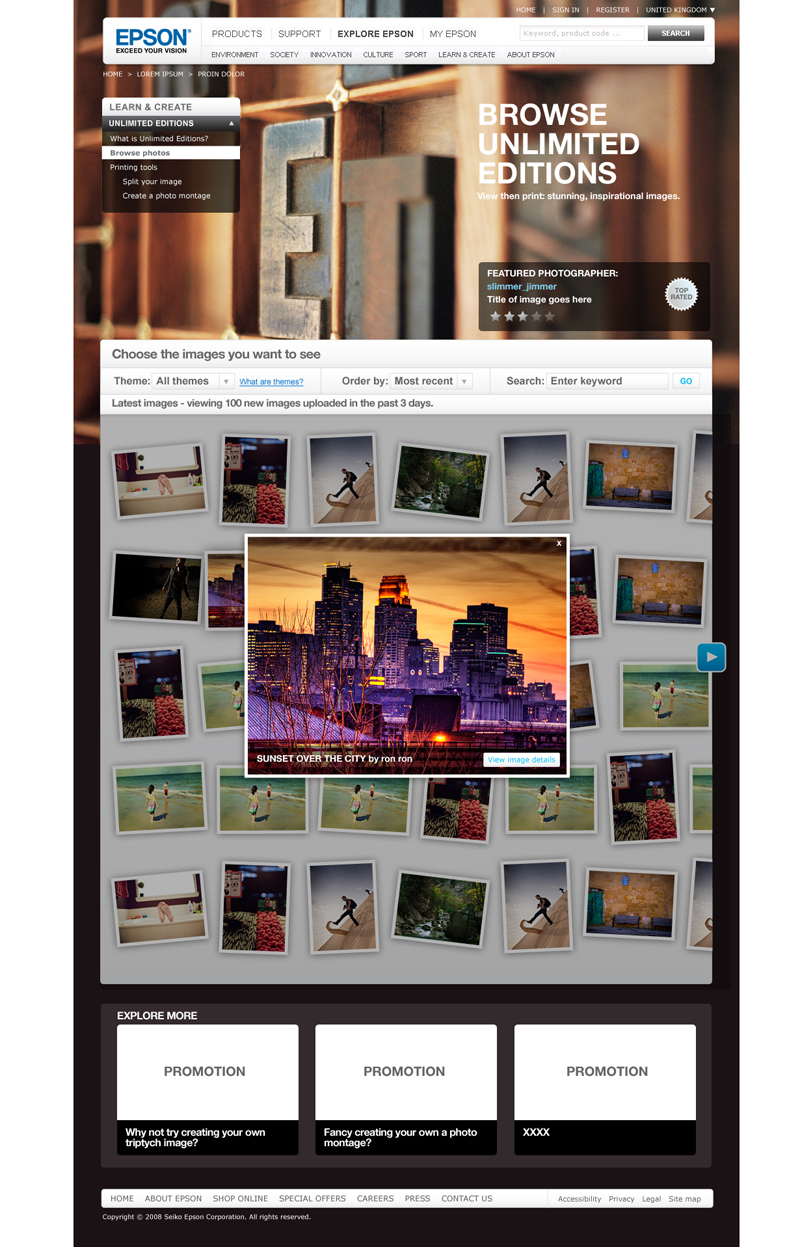Rate the featured image one star
800x1247 pixels.
(494, 316)
